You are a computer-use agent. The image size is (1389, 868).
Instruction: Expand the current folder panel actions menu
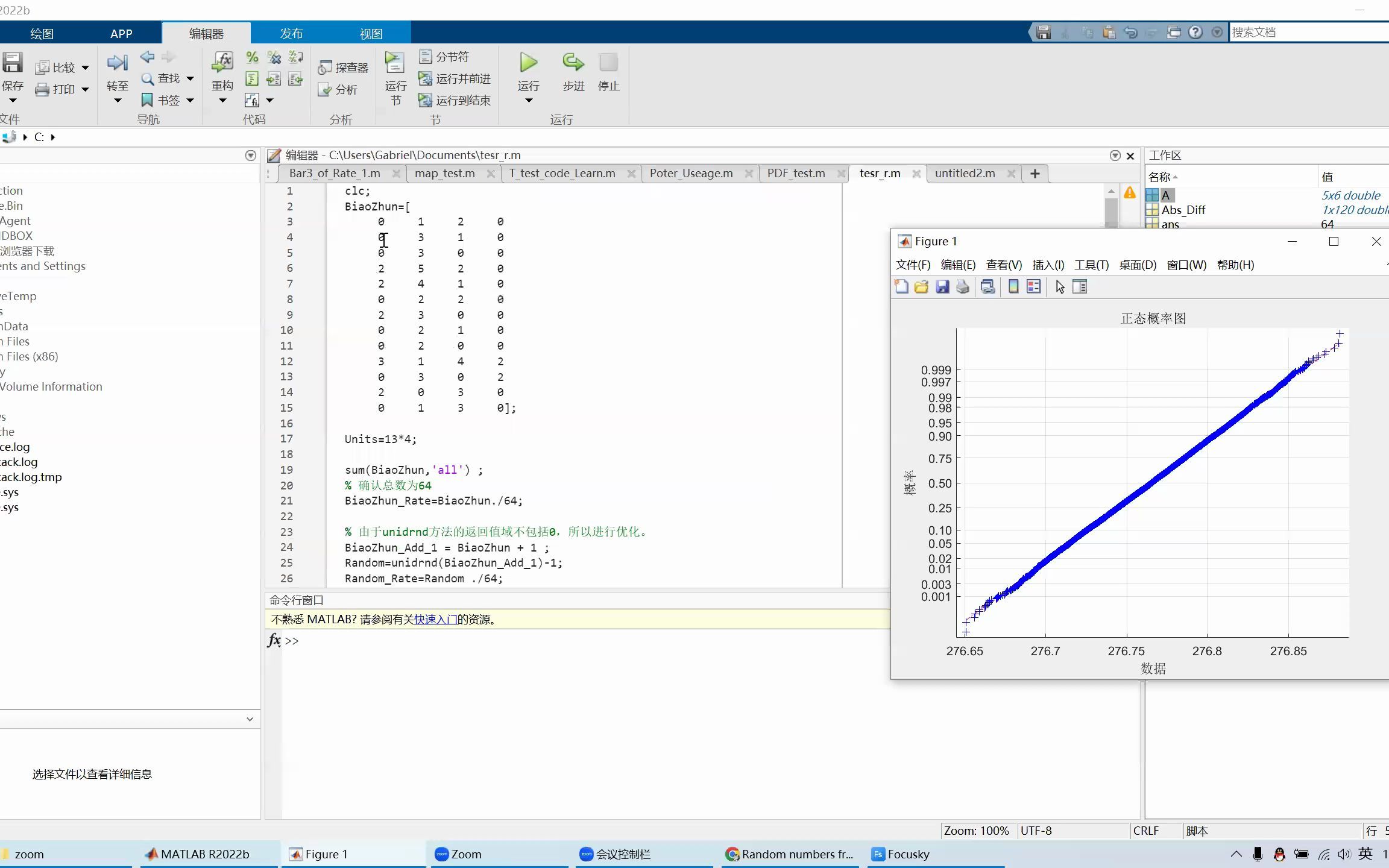point(251,156)
